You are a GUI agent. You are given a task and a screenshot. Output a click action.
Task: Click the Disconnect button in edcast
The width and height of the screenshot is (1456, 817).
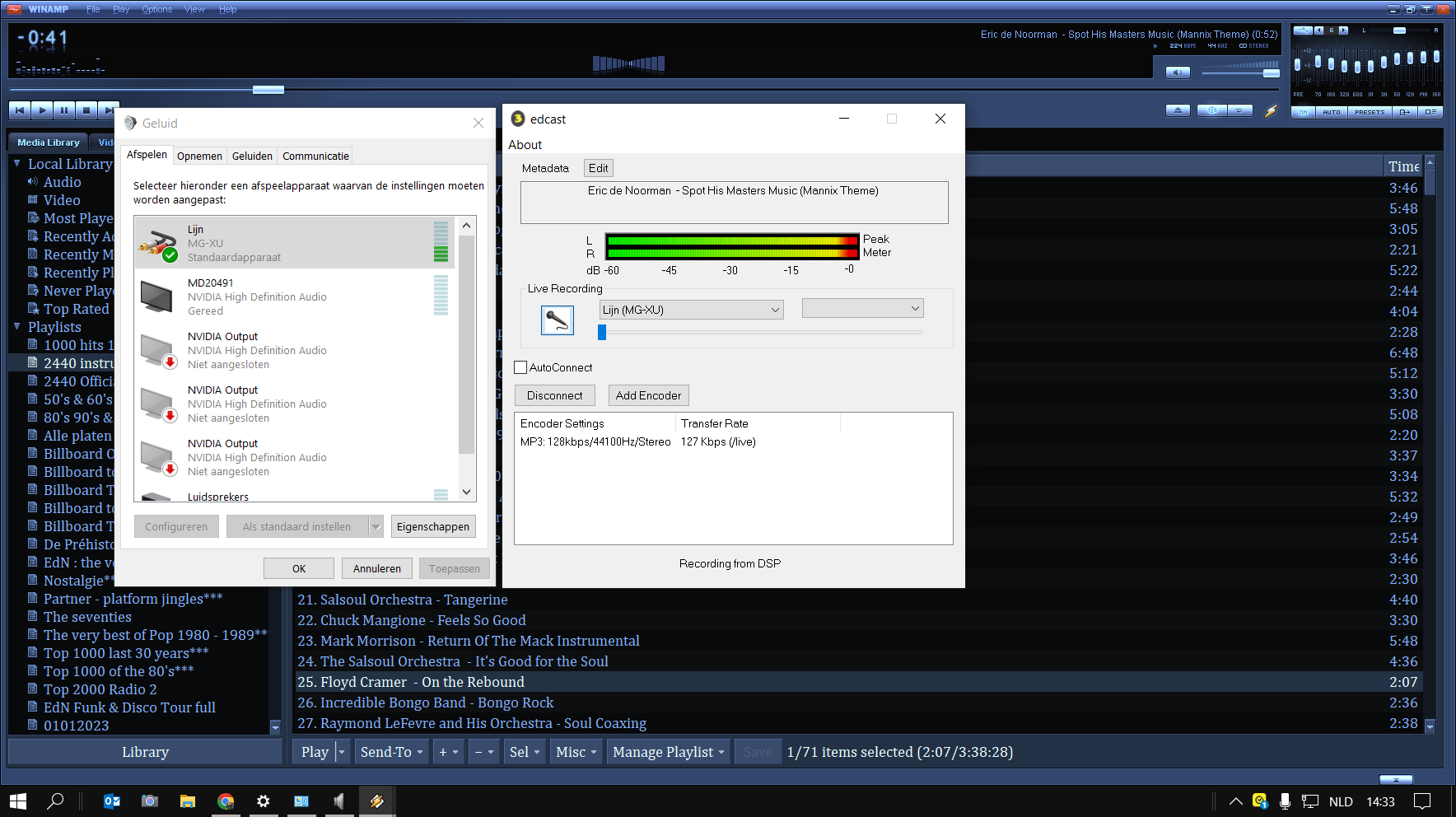554,395
